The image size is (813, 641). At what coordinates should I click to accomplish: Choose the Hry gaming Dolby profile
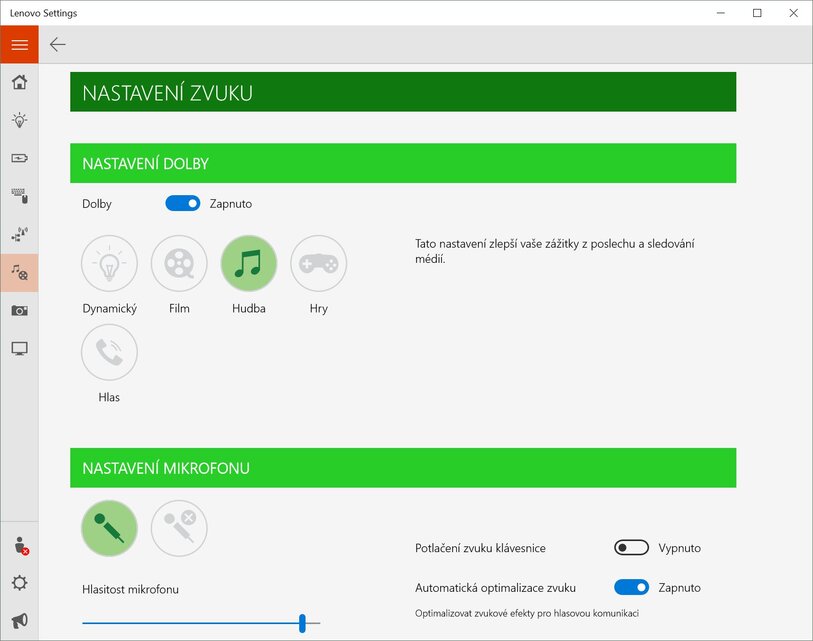tap(318, 264)
